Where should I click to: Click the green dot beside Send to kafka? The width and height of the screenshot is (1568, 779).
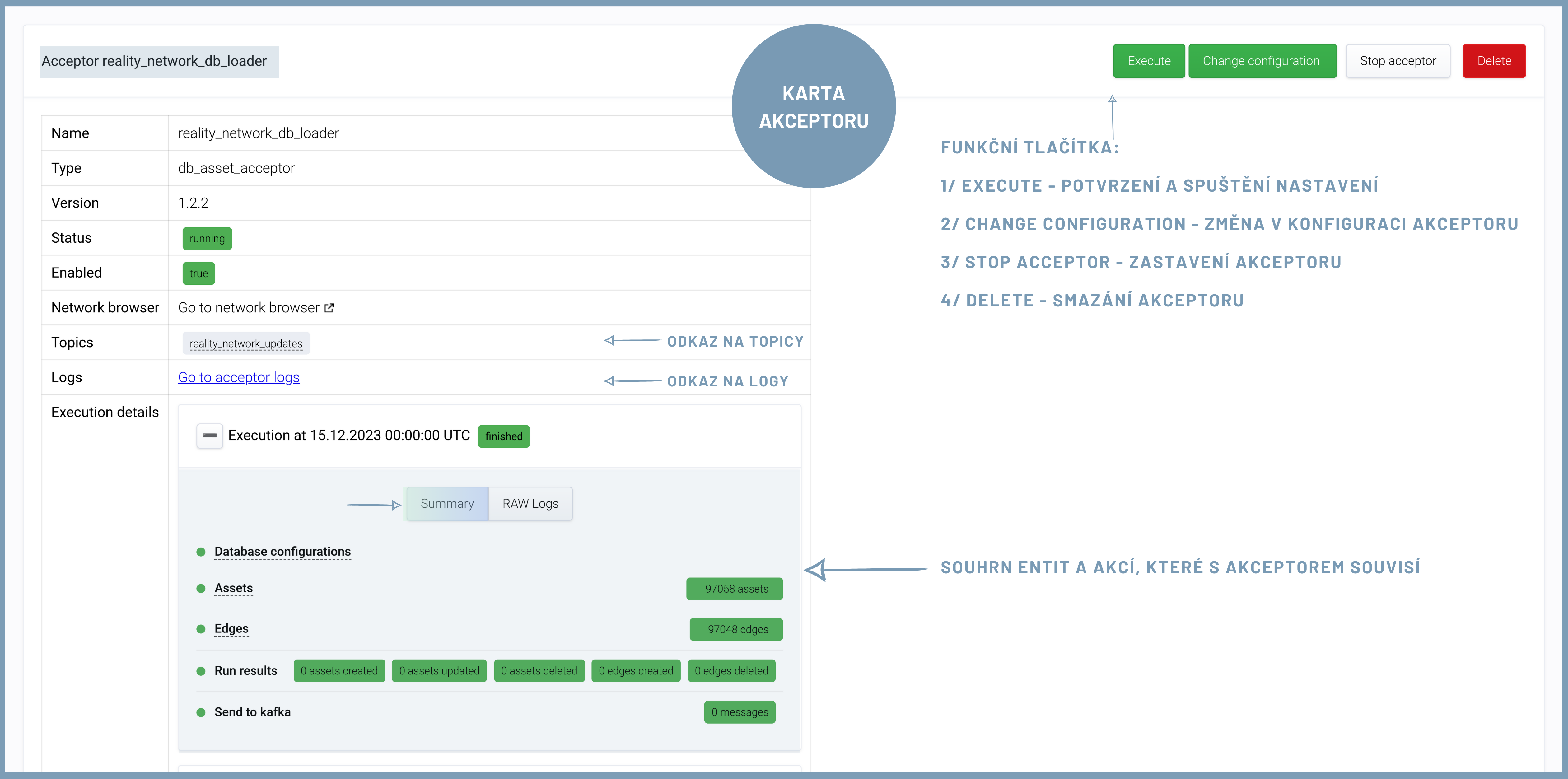tap(201, 712)
